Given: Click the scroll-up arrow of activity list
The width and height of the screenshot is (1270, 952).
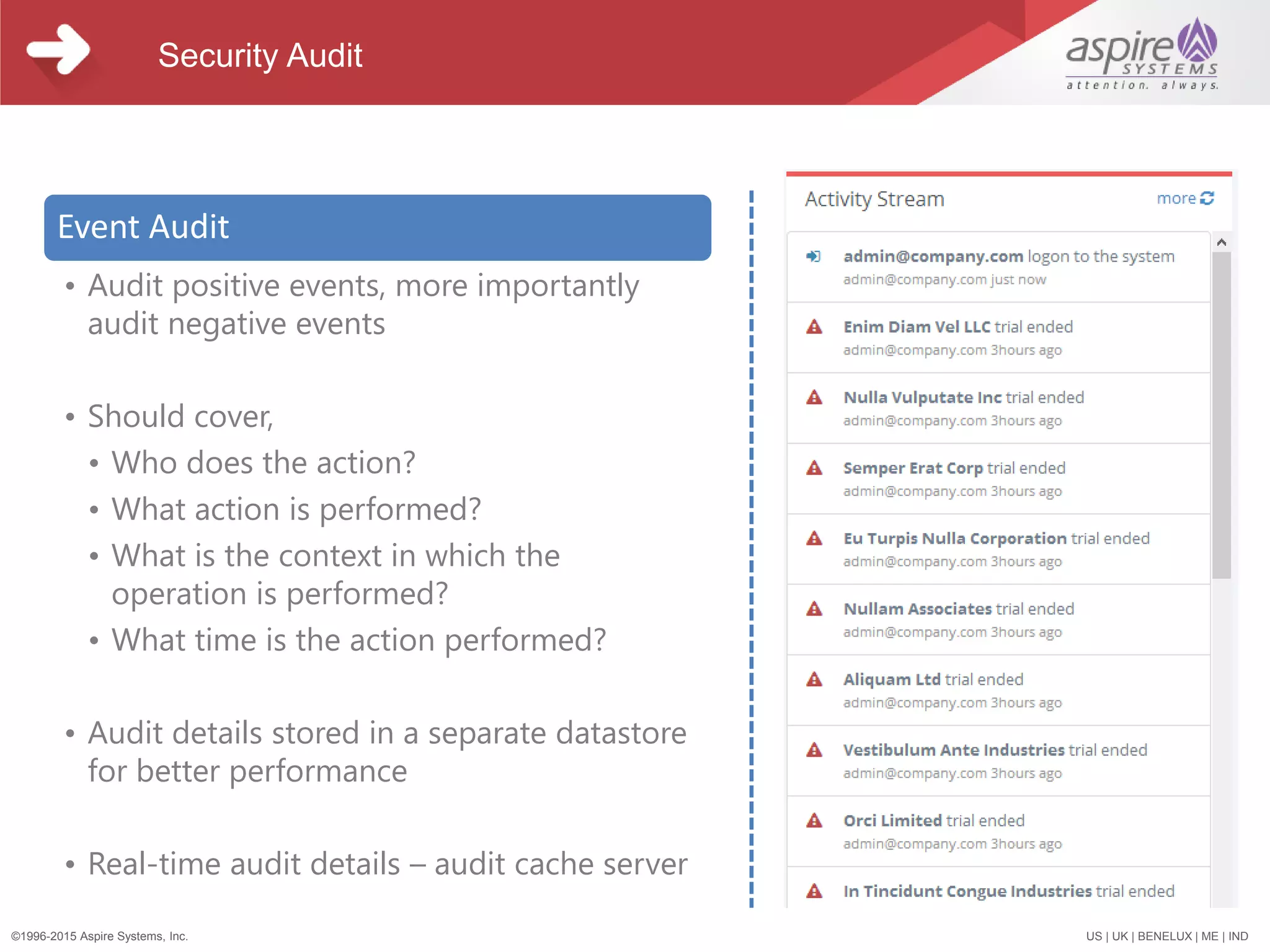Looking at the screenshot, I should pos(1221,242).
